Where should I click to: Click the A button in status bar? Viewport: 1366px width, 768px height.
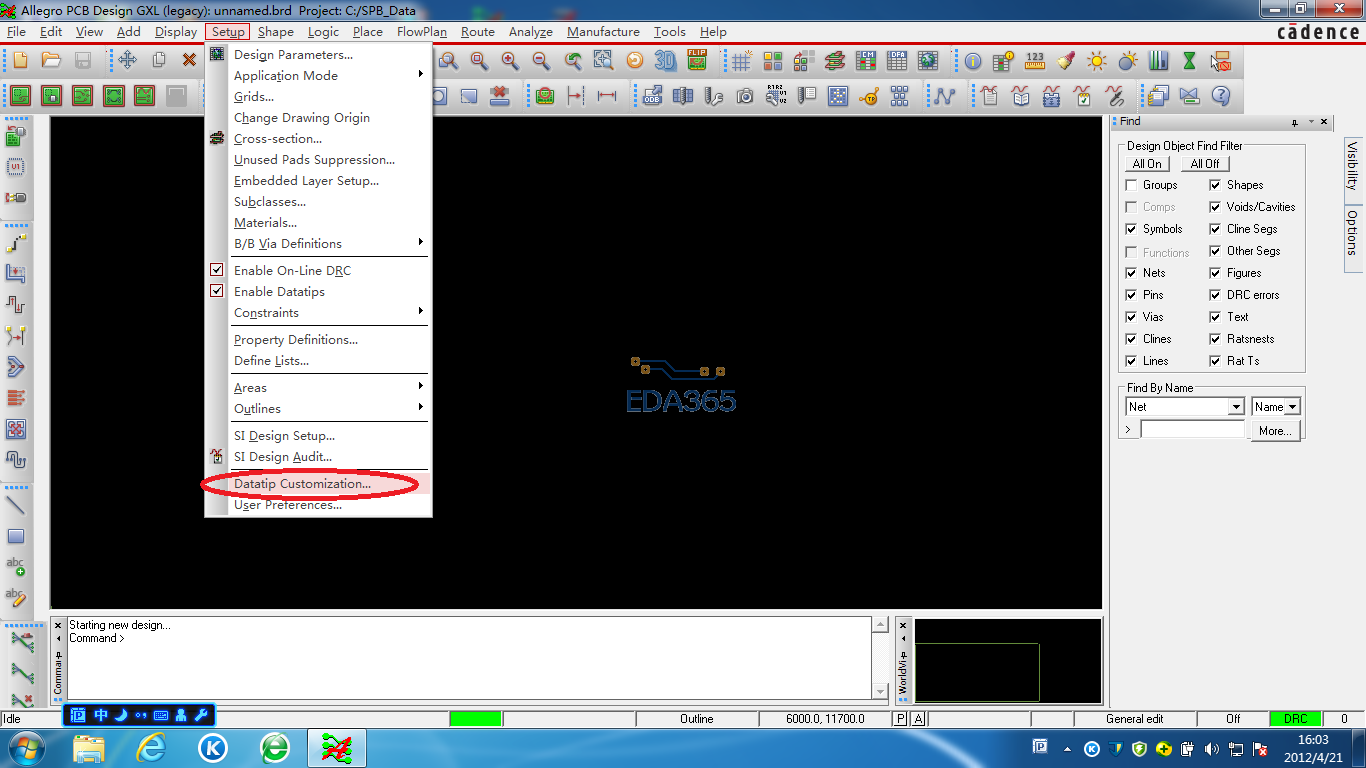(918, 718)
